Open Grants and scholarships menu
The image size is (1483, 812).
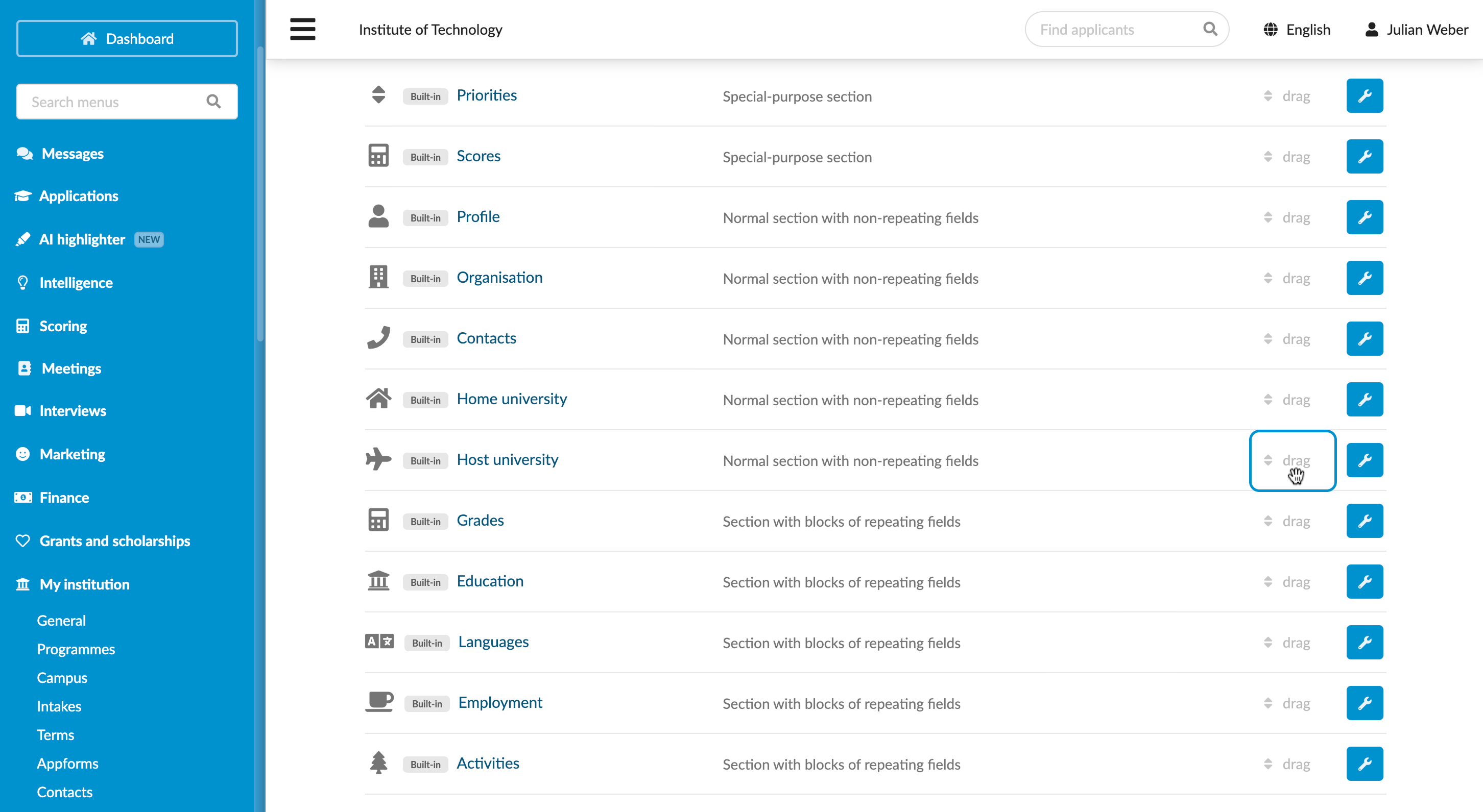point(114,541)
